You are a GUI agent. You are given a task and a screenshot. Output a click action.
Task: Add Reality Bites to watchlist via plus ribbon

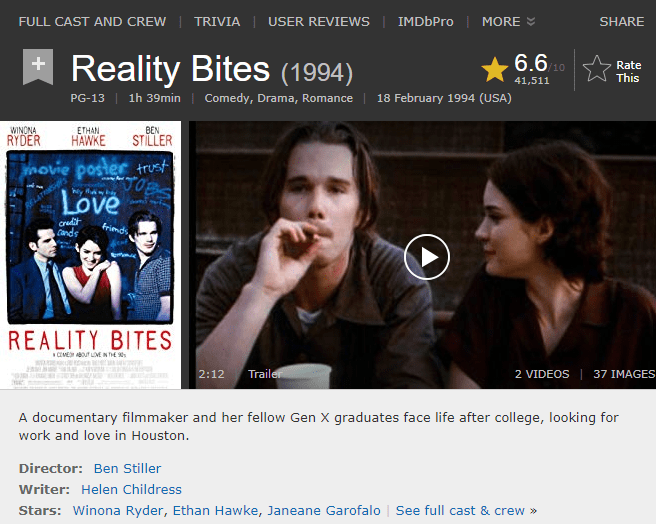(38, 67)
